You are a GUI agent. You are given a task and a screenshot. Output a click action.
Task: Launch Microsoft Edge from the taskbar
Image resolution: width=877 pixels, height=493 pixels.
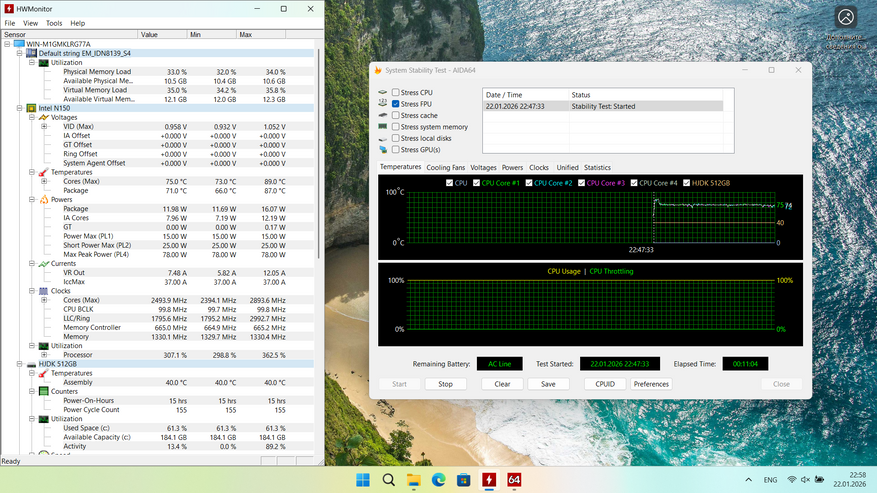pos(438,480)
